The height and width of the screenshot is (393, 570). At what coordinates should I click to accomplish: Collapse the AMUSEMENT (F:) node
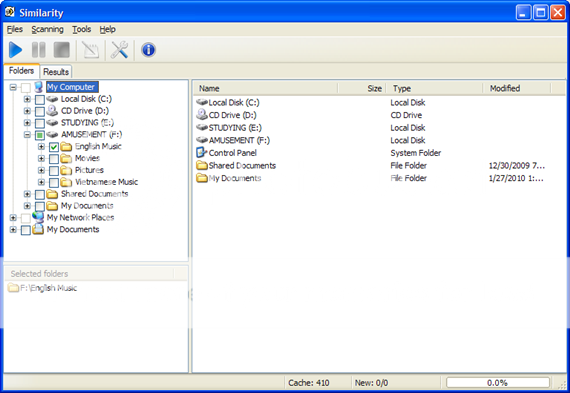click(x=27, y=135)
